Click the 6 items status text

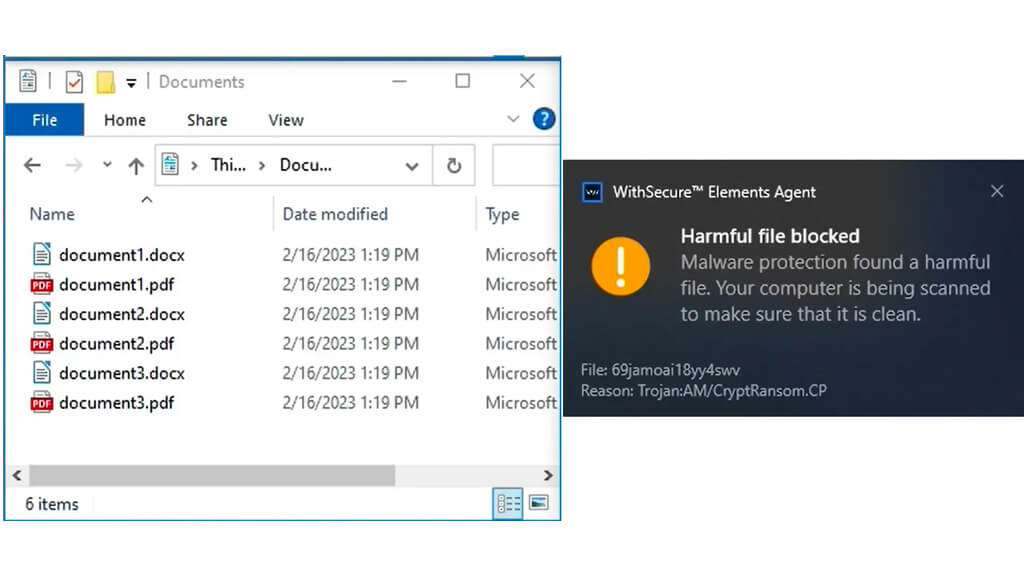pyautogui.click(x=52, y=504)
